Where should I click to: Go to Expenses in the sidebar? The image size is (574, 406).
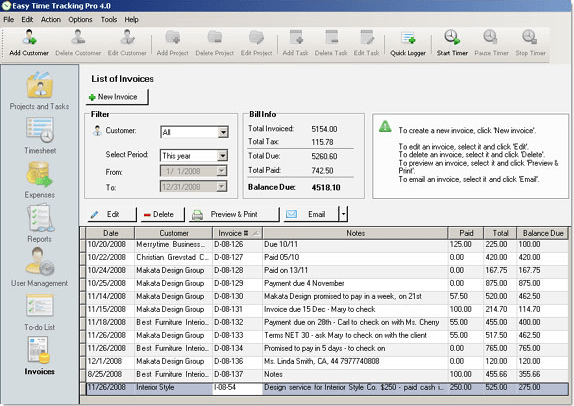click(40, 180)
